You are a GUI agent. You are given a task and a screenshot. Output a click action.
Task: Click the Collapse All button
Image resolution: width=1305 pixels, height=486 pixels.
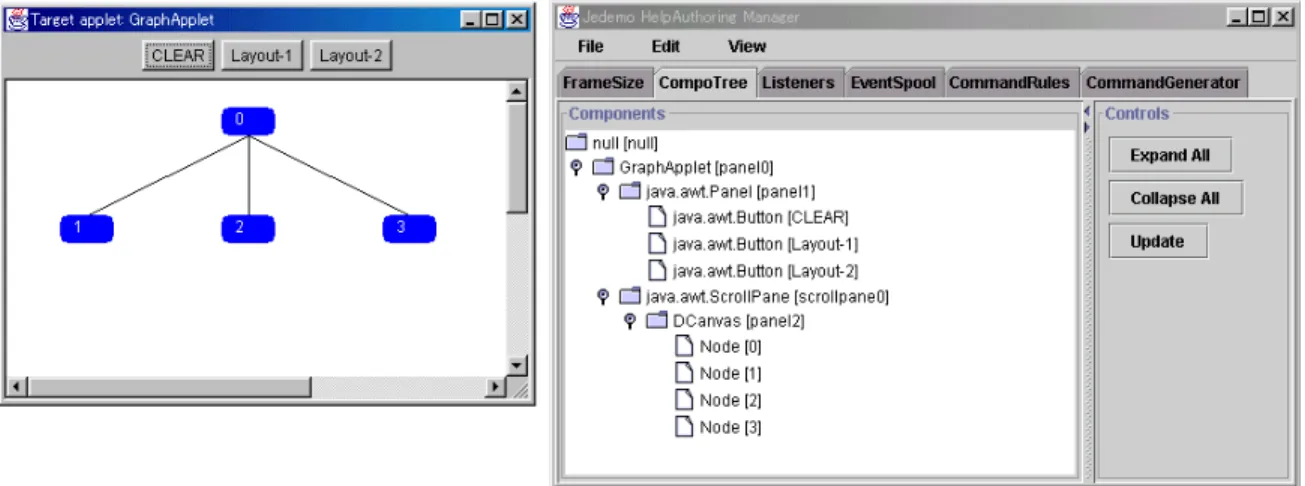click(x=1175, y=198)
